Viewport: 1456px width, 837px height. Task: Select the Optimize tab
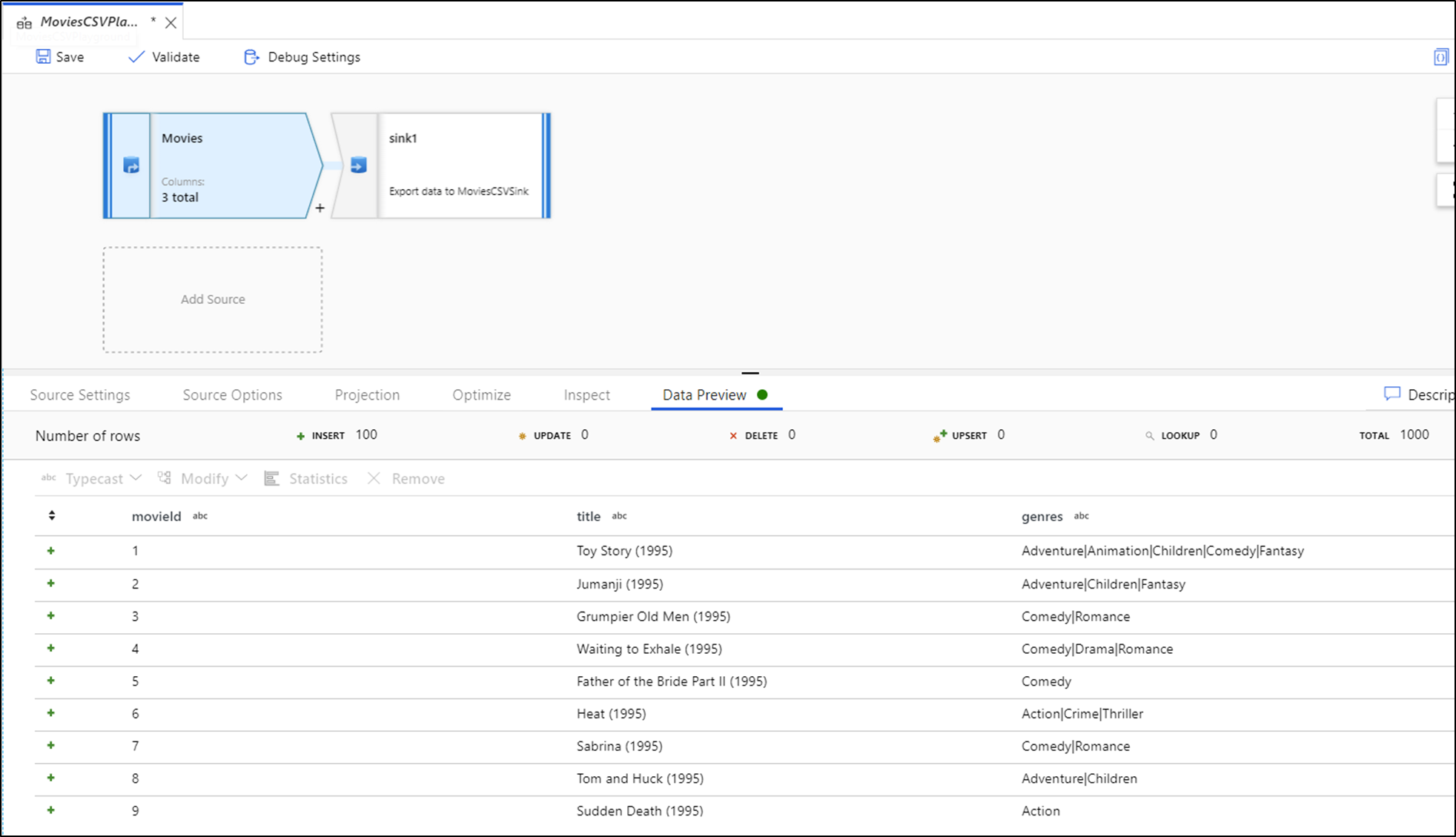pyautogui.click(x=481, y=394)
